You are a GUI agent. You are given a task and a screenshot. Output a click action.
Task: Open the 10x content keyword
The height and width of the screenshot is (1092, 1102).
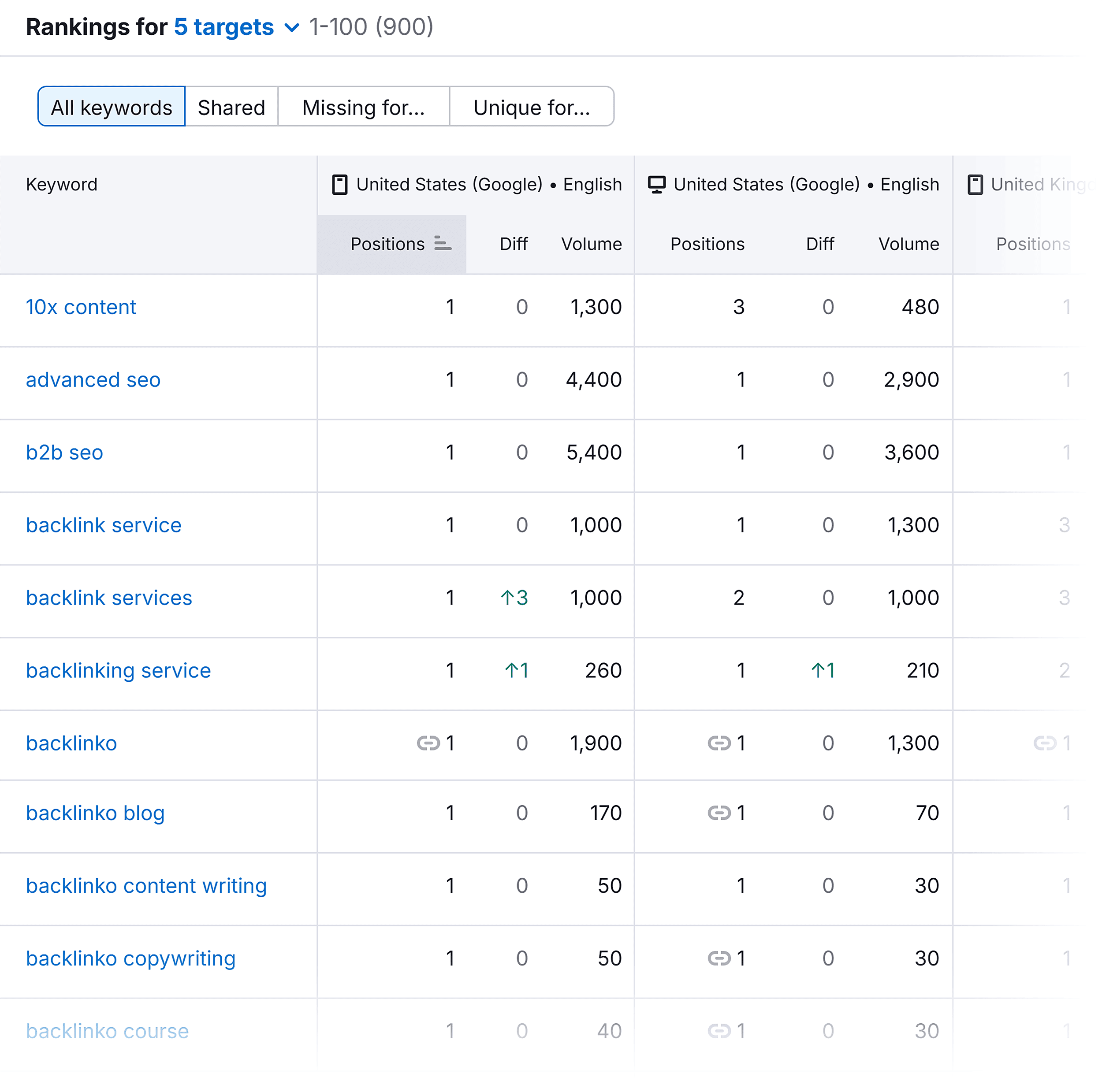pyautogui.click(x=81, y=307)
